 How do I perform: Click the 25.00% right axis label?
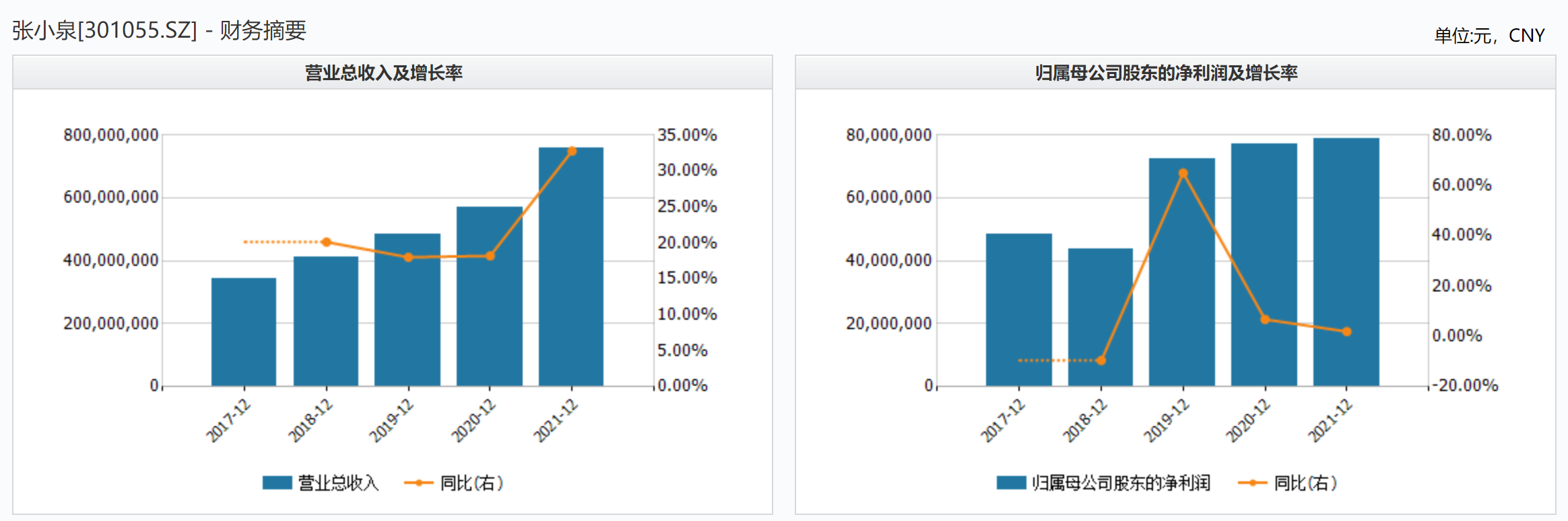[687, 207]
